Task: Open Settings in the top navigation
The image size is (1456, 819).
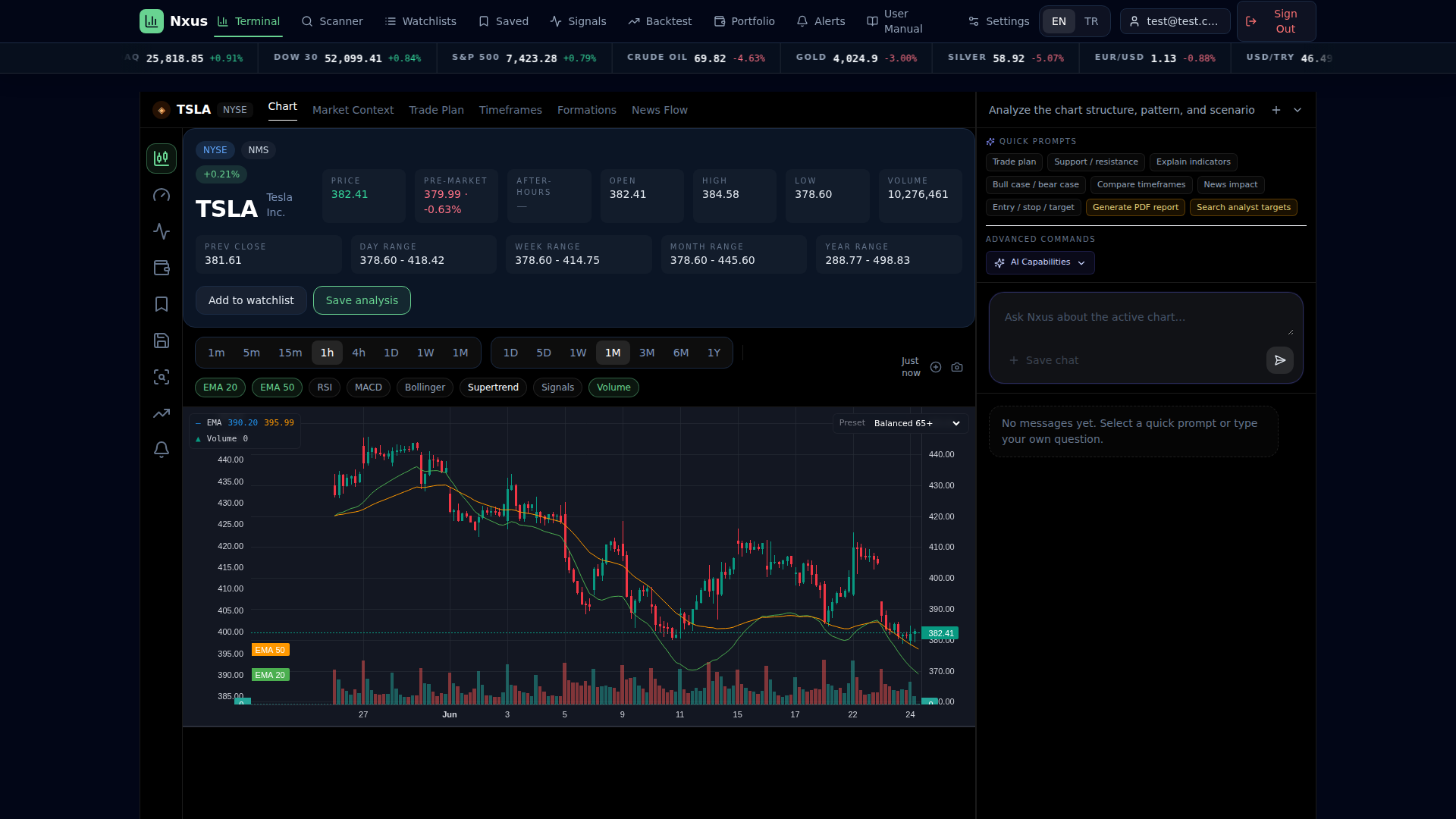Action: click(x=999, y=21)
